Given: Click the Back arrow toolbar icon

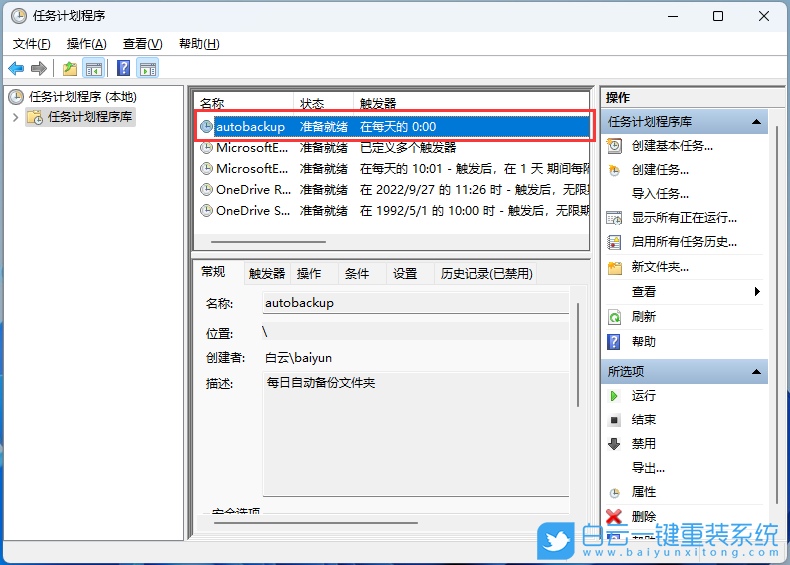Looking at the screenshot, I should pyautogui.click(x=16, y=68).
